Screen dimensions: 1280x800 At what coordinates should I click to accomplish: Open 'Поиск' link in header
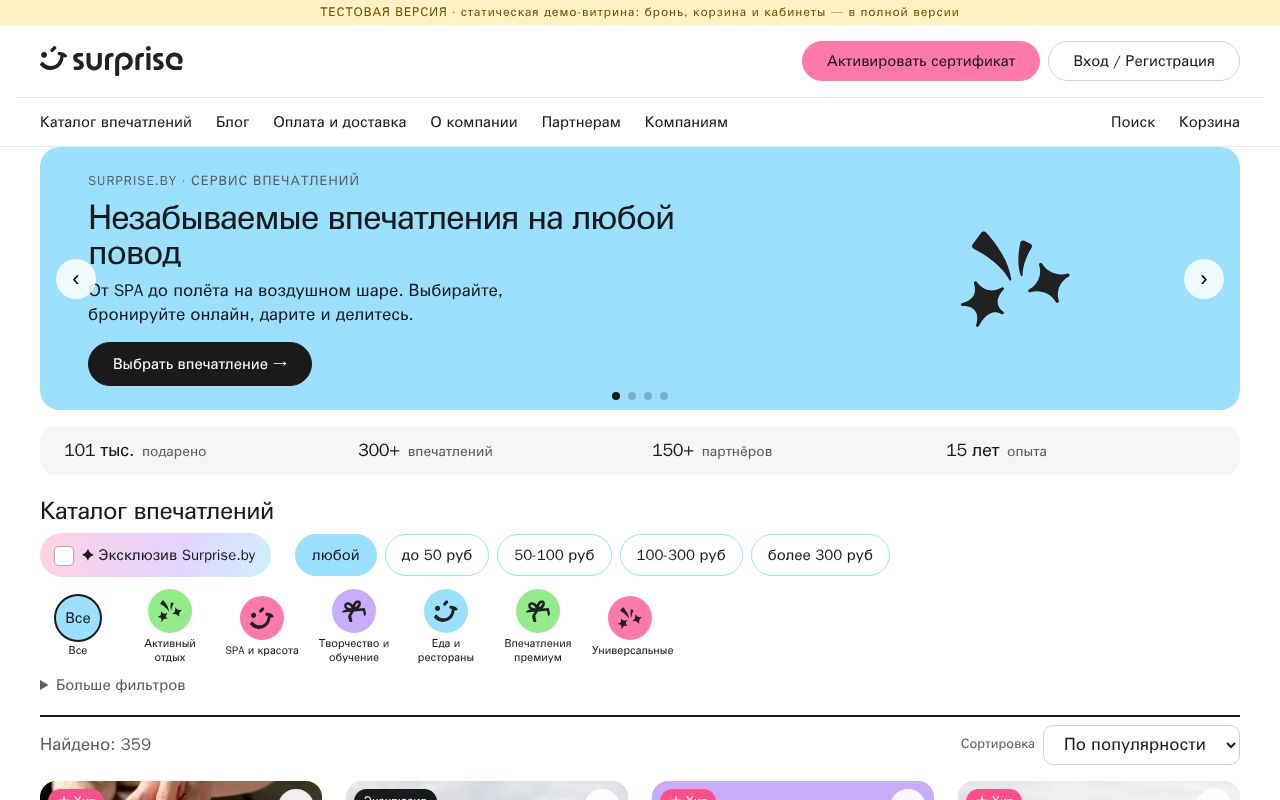tap(1133, 122)
